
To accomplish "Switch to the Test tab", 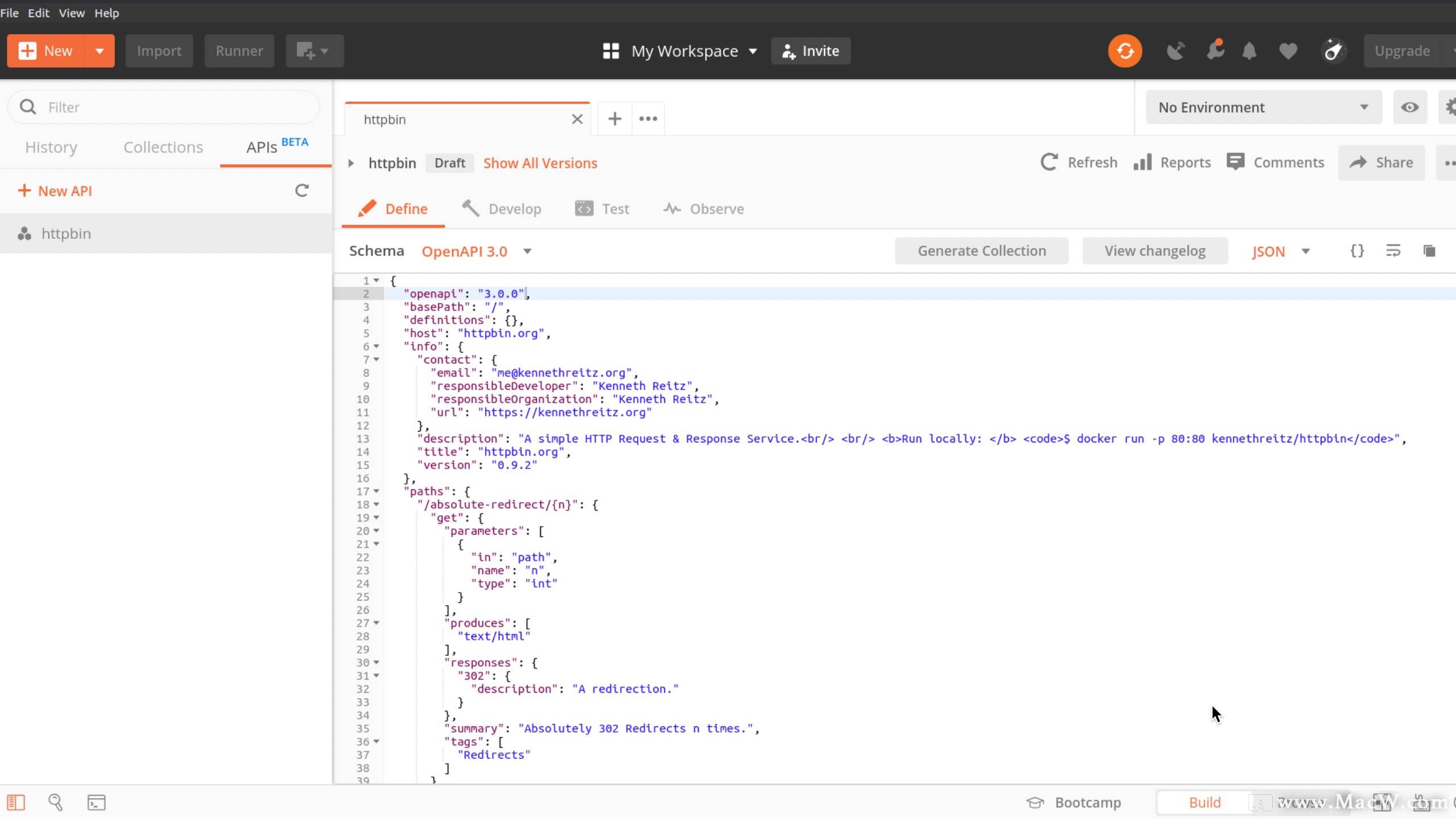I will (x=602, y=209).
